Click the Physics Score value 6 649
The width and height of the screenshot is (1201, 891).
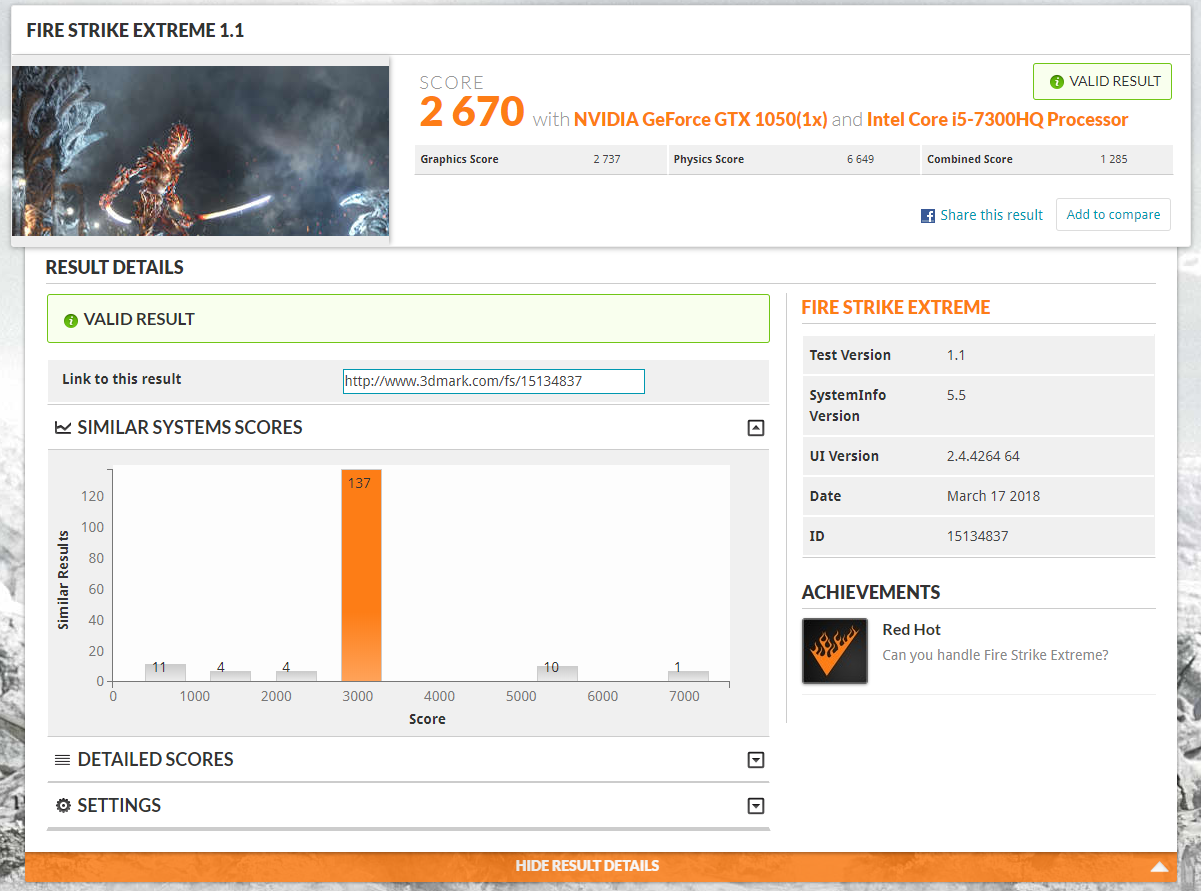(860, 159)
